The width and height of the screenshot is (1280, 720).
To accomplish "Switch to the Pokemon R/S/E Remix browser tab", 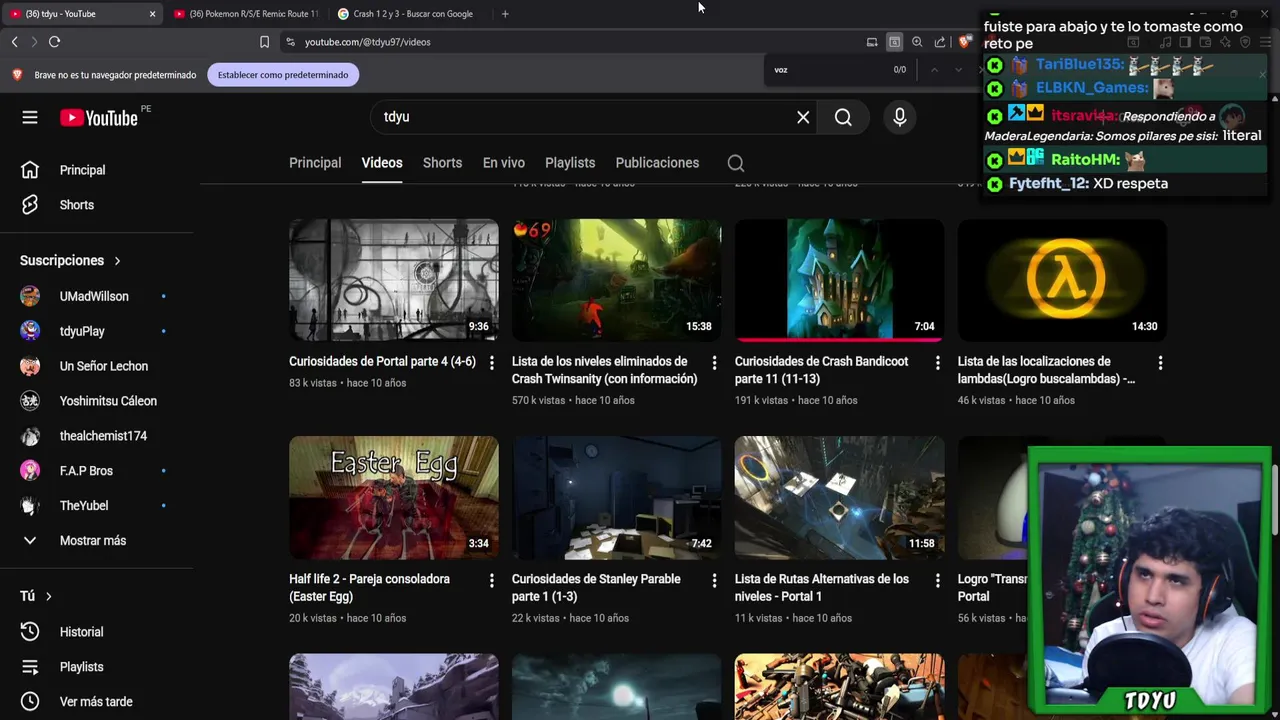I will 246,14.
